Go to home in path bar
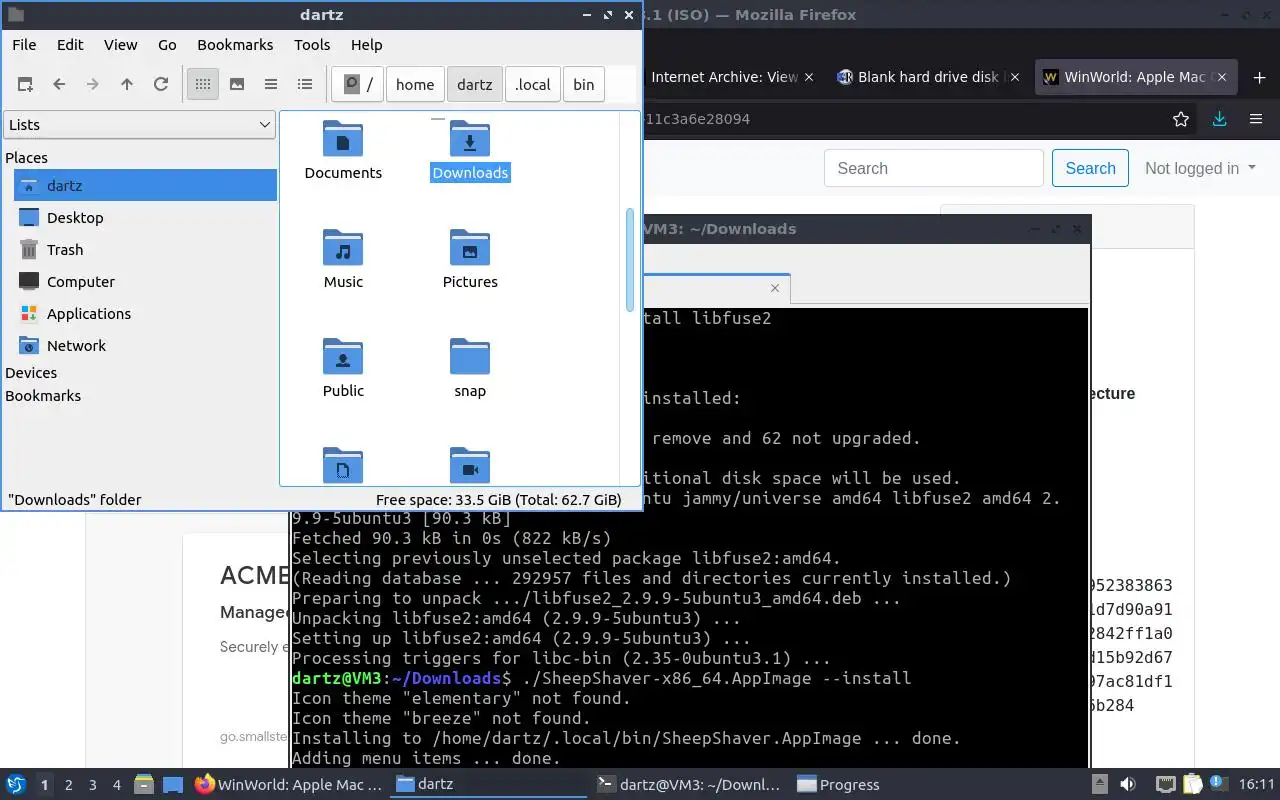 (415, 85)
